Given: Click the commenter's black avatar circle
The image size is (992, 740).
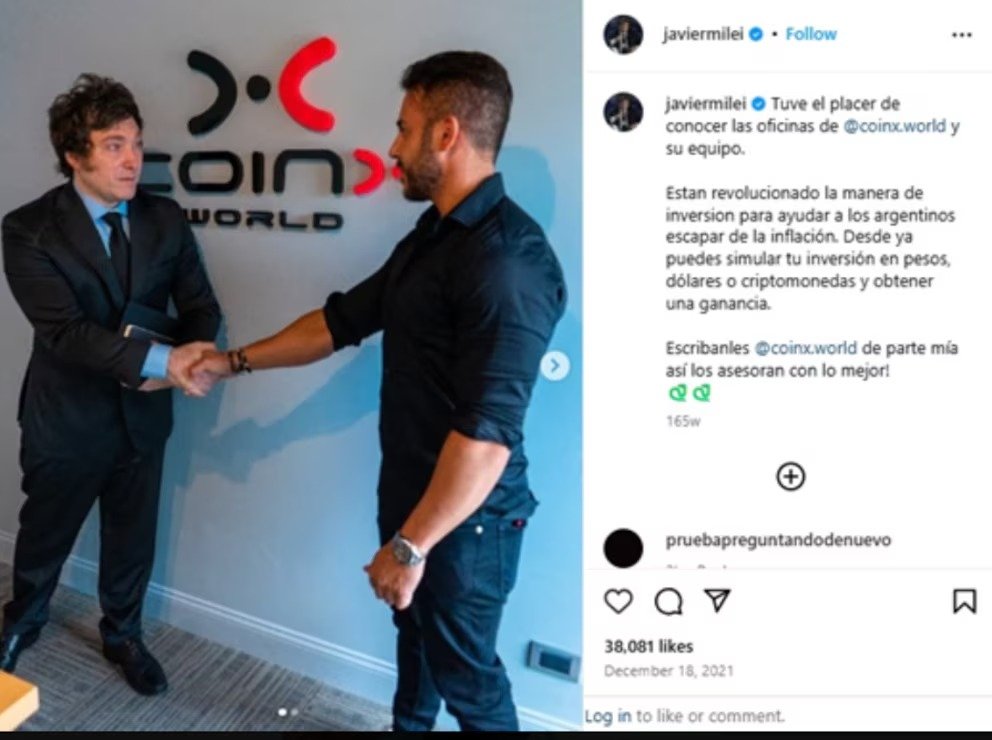Looking at the screenshot, I should (x=623, y=548).
